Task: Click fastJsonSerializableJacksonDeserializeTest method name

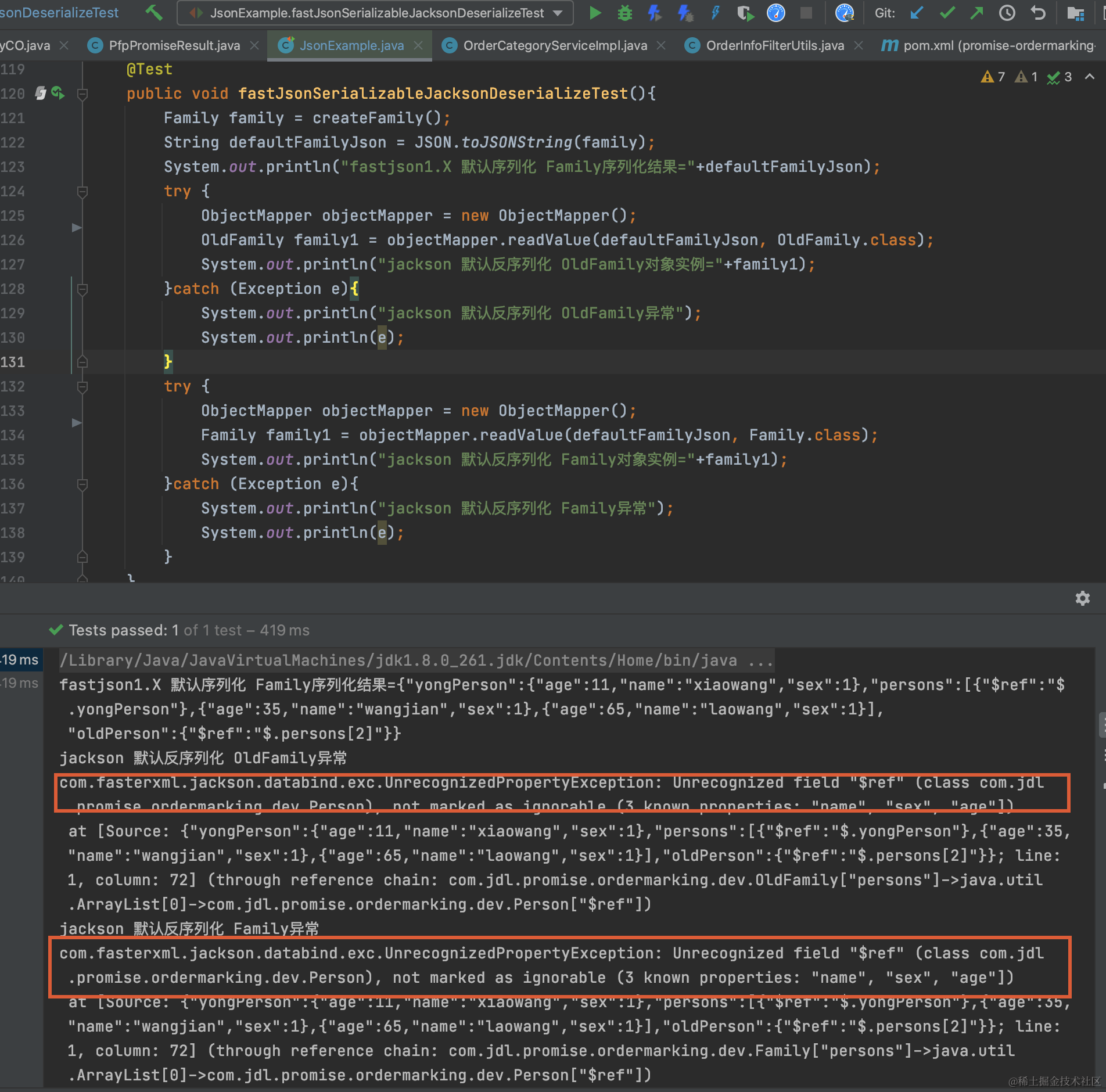Action: click(x=433, y=94)
